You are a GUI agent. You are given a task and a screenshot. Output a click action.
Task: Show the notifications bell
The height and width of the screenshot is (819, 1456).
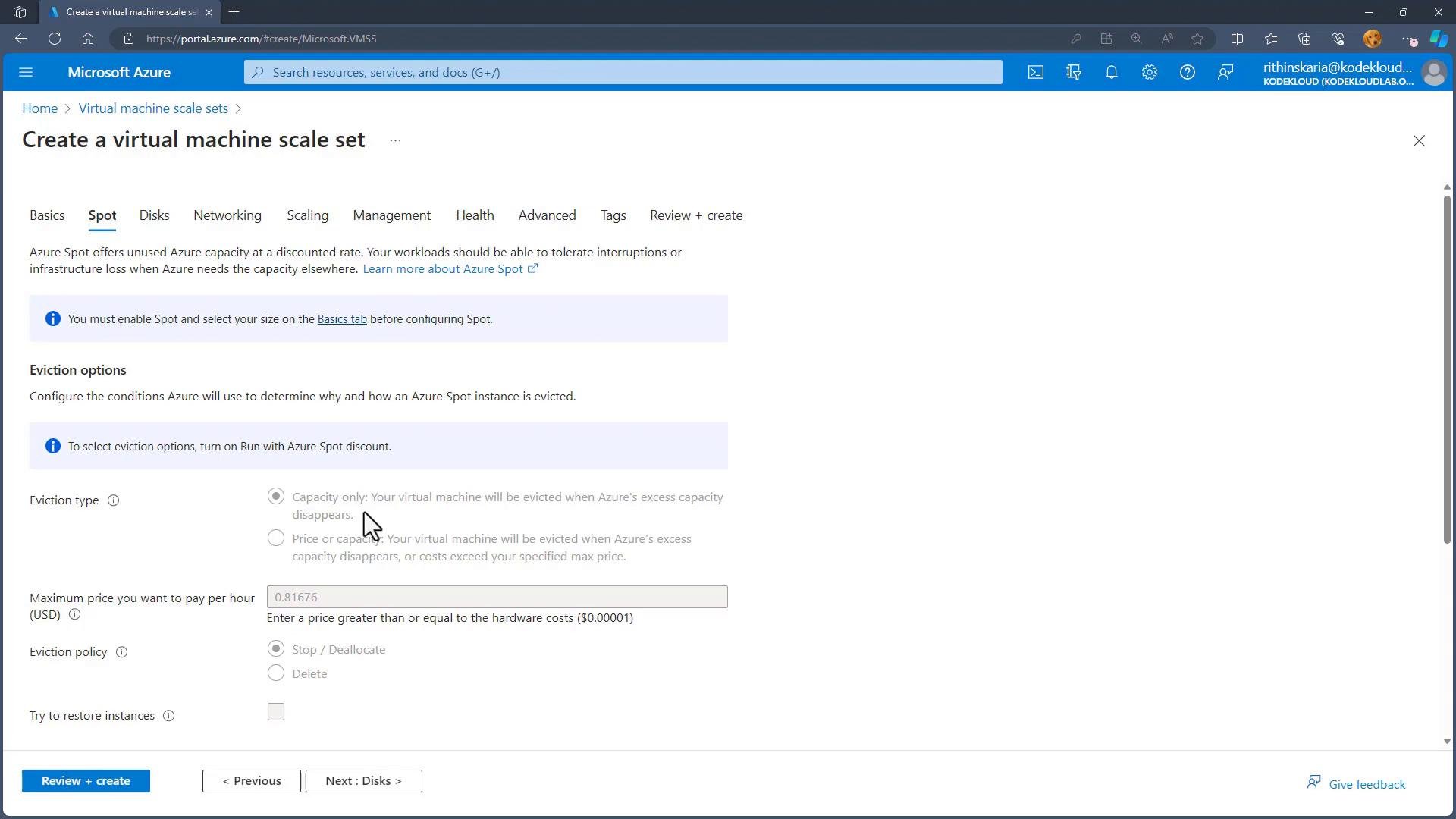click(x=1112, y=72)
